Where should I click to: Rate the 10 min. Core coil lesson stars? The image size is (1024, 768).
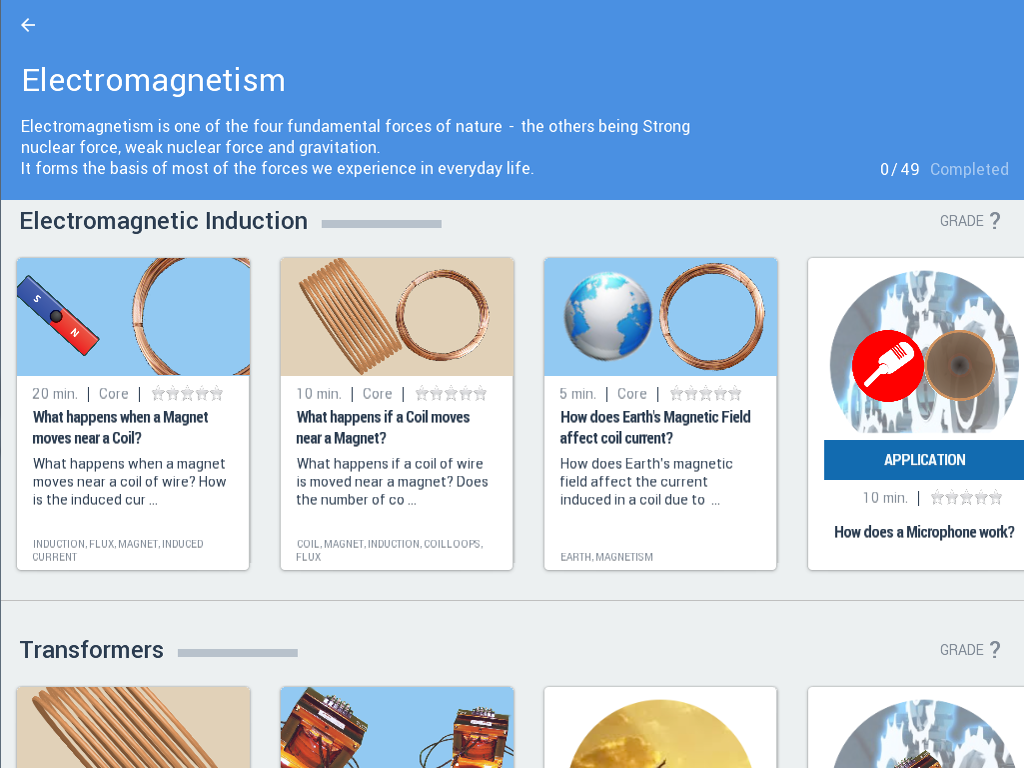click(451, 394)
